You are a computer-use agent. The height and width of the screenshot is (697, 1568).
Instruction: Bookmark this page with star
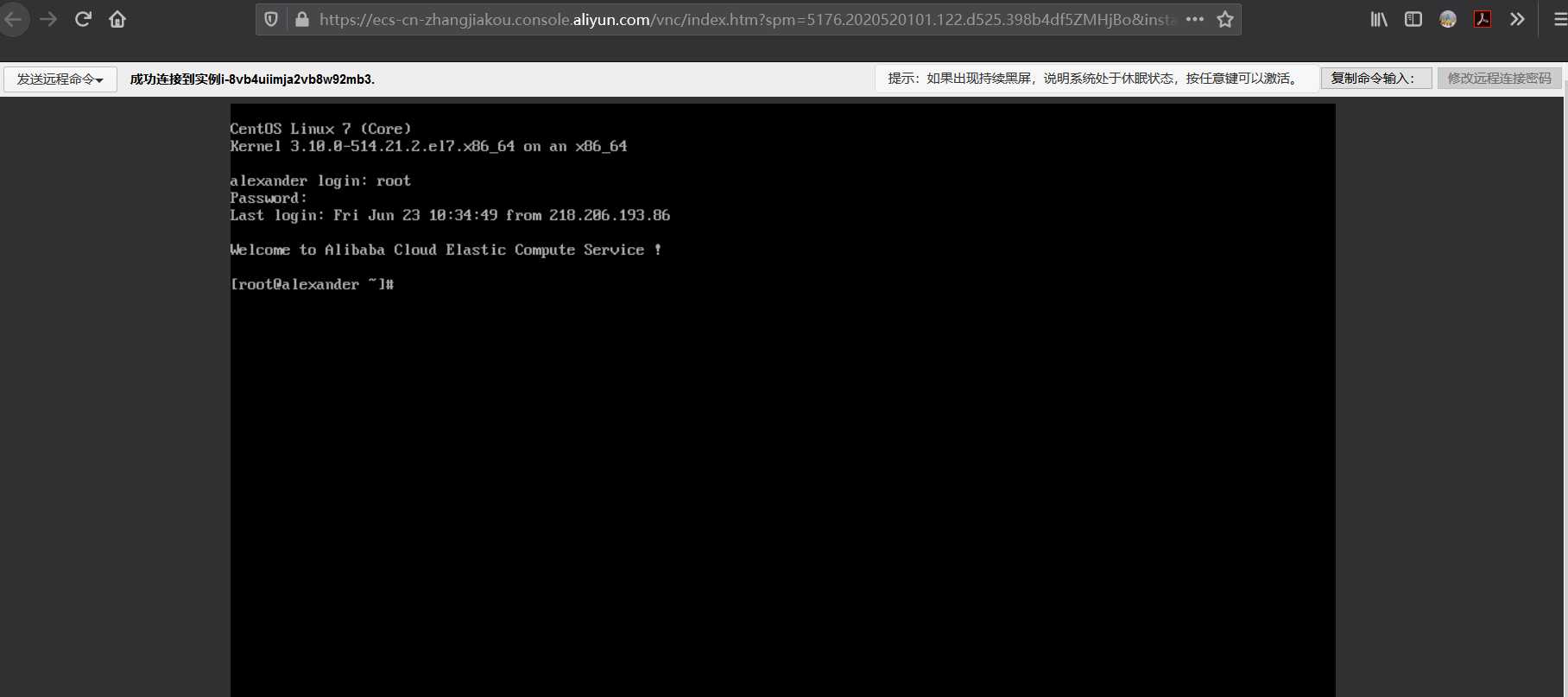tap(1225, 19)
